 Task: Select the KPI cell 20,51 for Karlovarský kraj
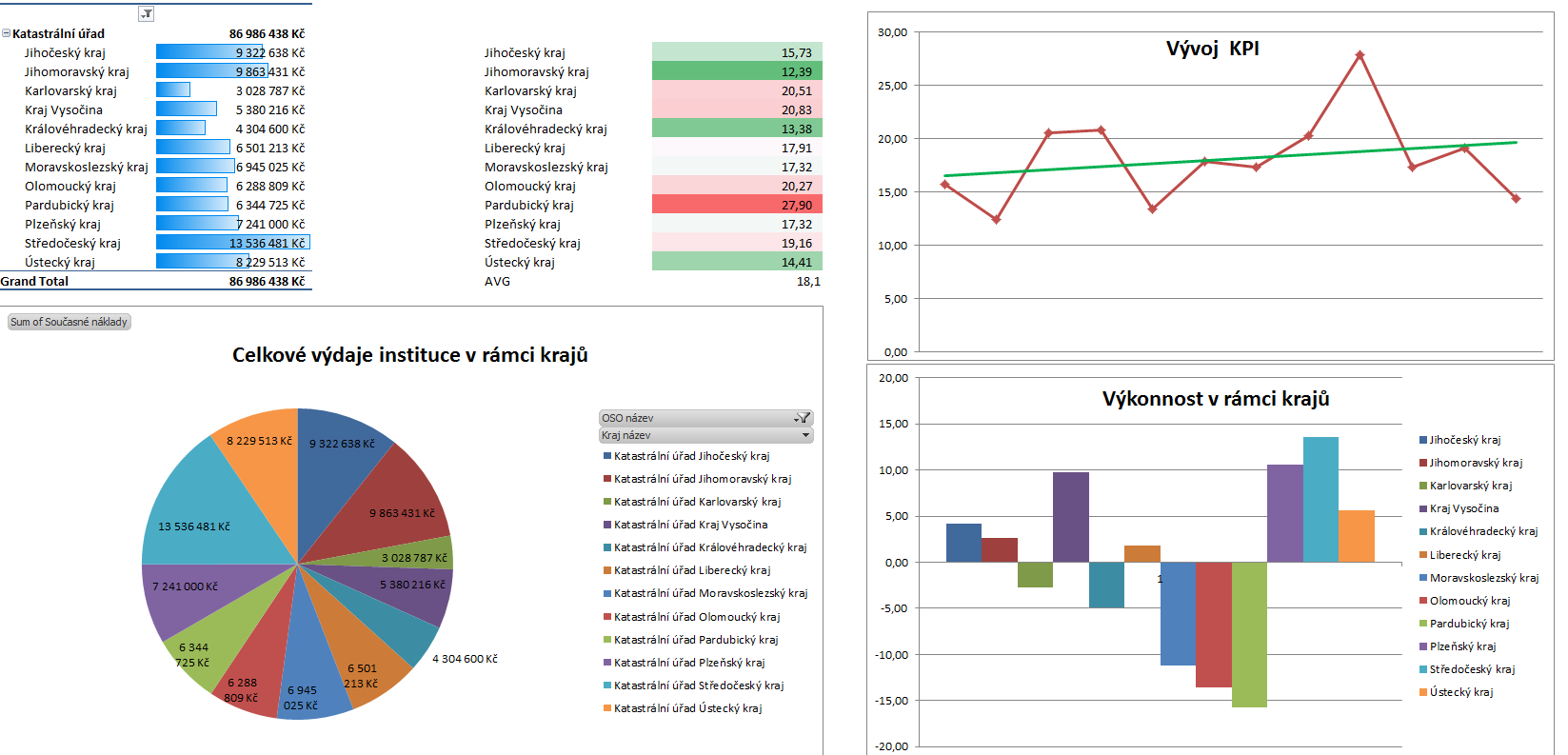tap(737, 90)
